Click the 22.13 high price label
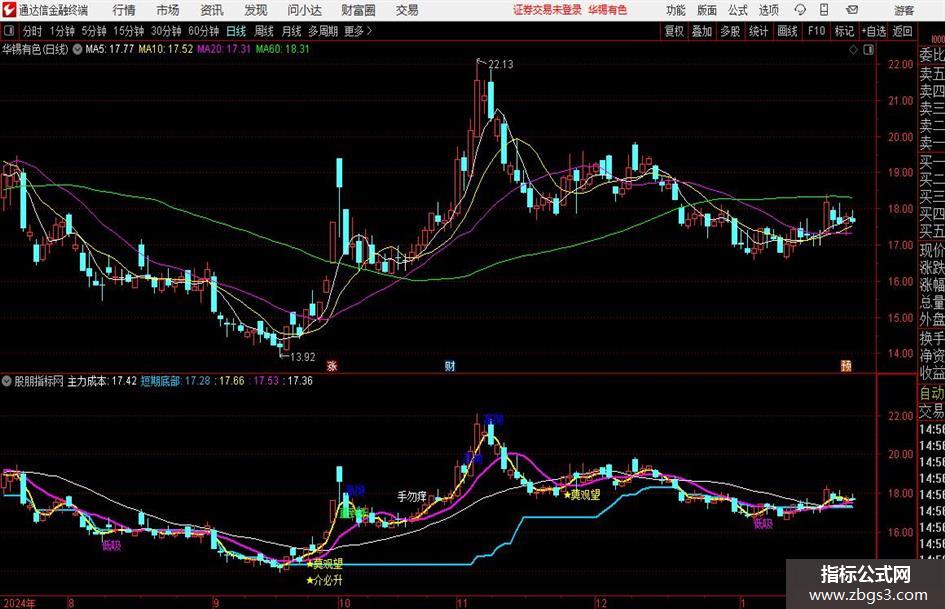Screen dimensions: 945x609 point(501,65)
